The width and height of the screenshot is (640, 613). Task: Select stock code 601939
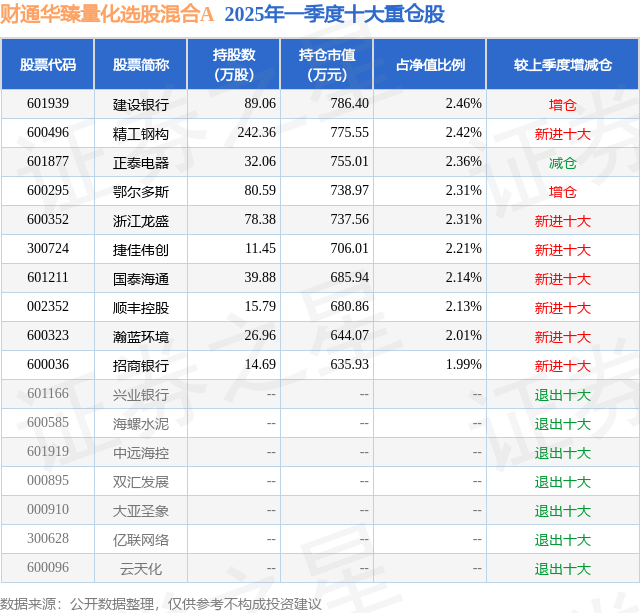48,104
